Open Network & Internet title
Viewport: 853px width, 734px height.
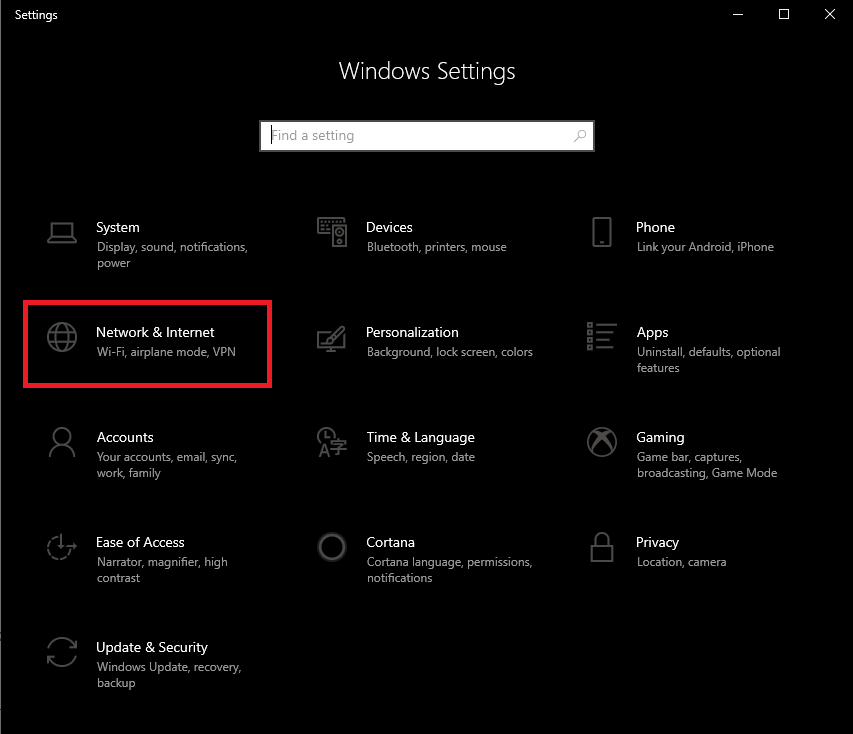pos(155,332)
